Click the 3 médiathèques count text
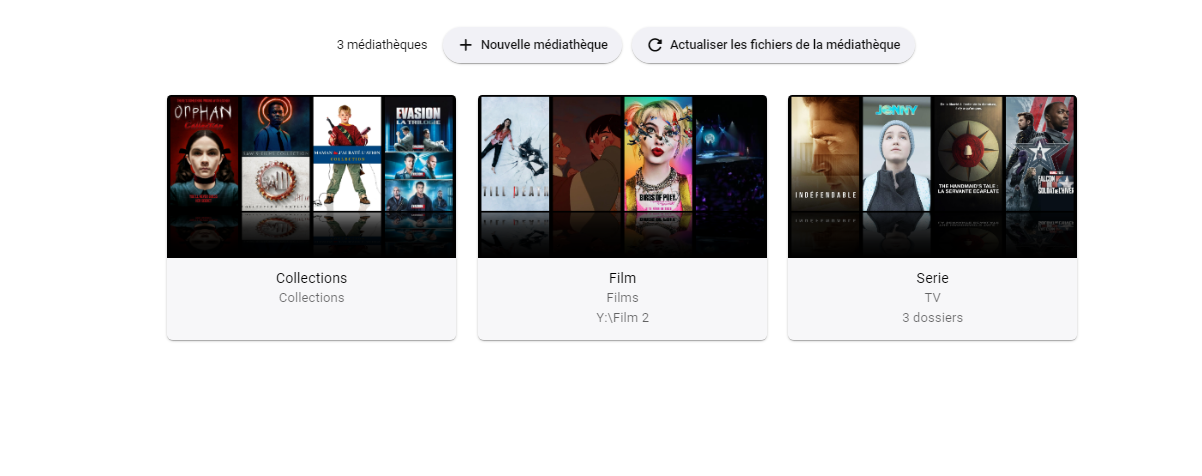The height and width of the screenshot is (476, 1202). (382, 45)
